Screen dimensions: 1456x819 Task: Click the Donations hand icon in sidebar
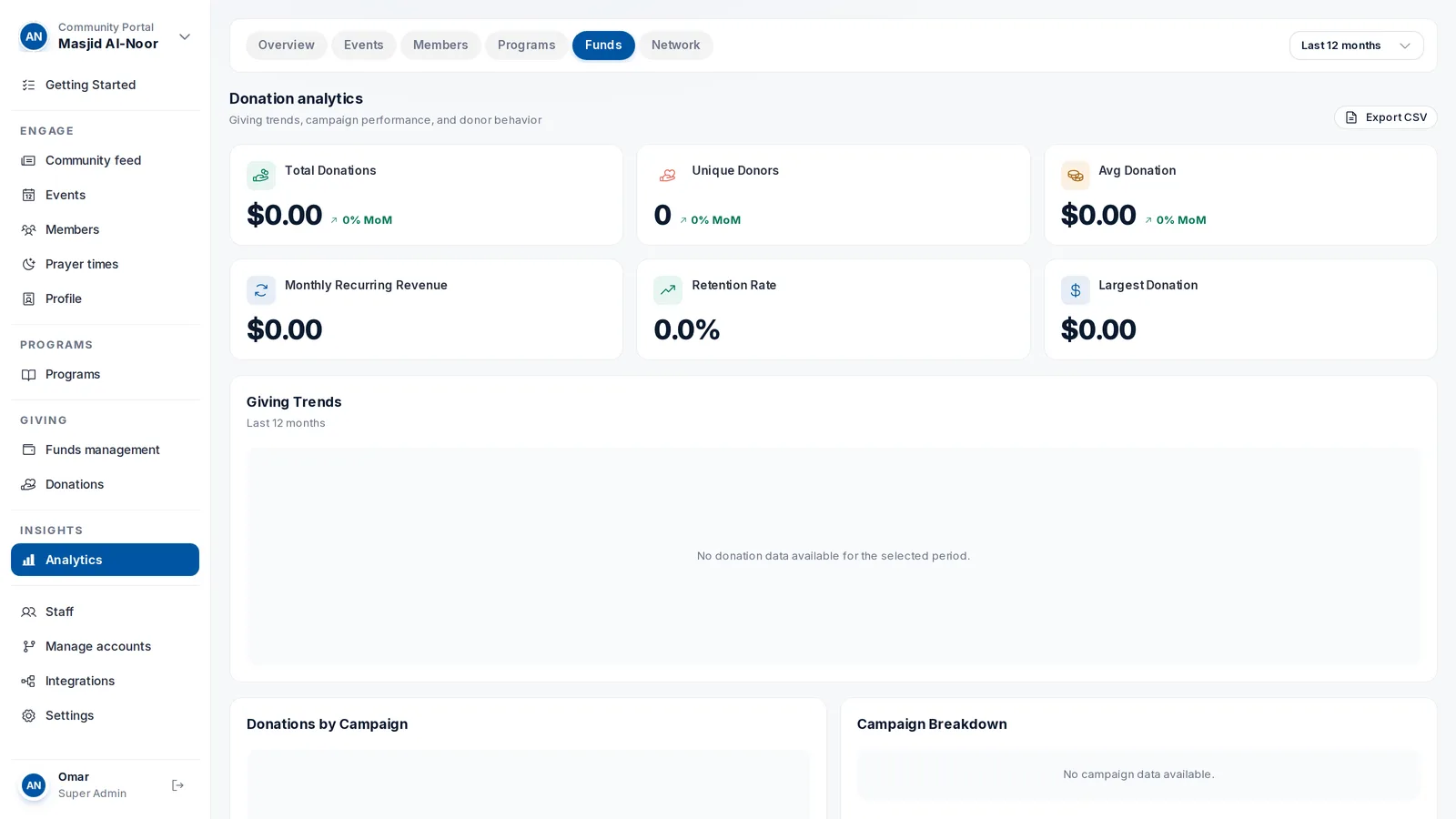coord(28,484)
